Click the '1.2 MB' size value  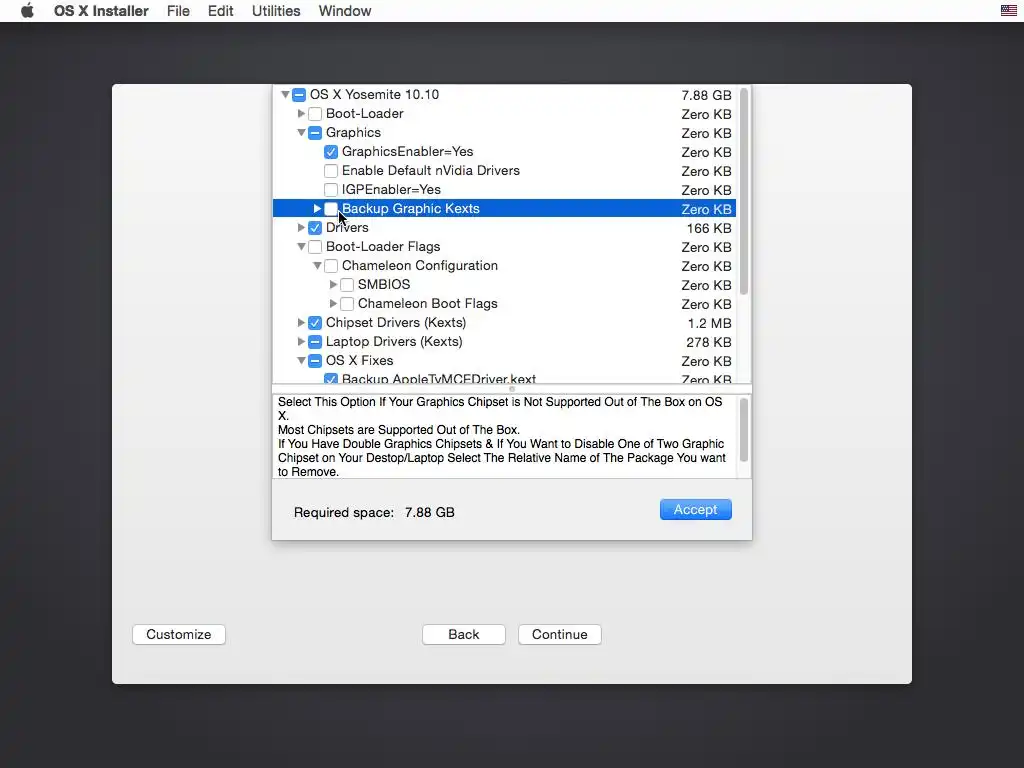[x=710, y=323]
